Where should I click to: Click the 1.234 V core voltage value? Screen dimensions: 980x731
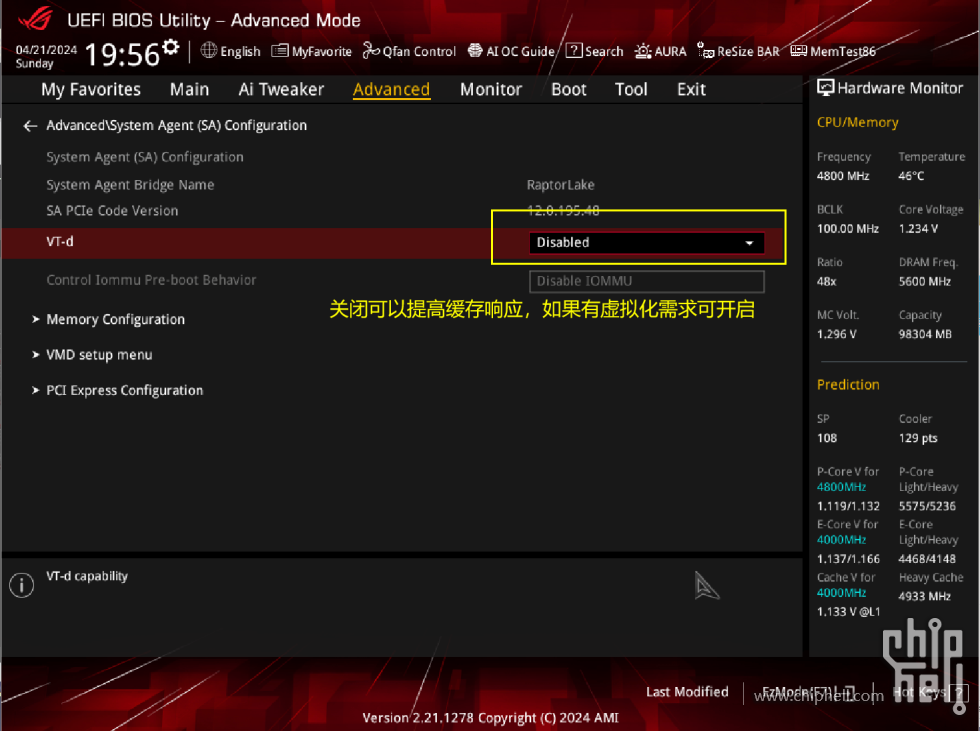point(919,229)
